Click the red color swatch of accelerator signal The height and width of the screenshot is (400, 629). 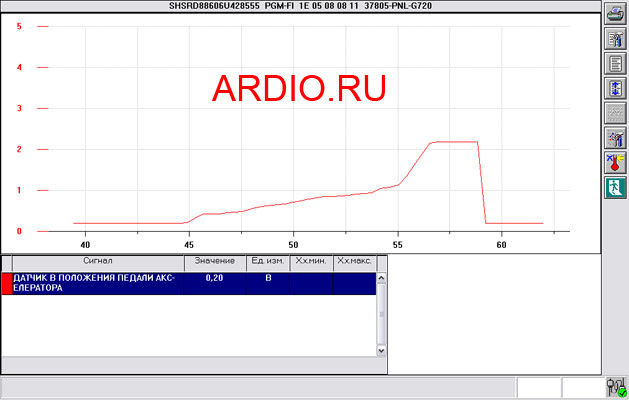7,283
